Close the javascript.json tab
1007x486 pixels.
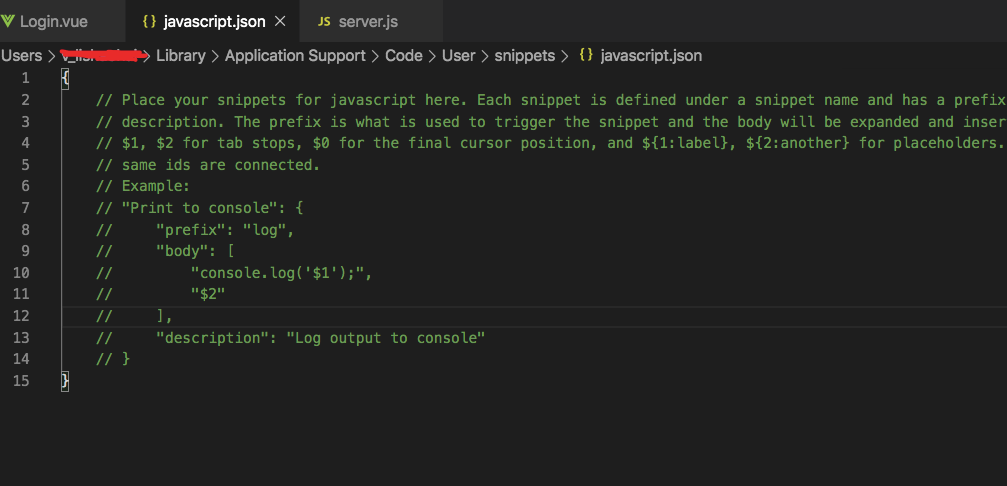point(279,21)
